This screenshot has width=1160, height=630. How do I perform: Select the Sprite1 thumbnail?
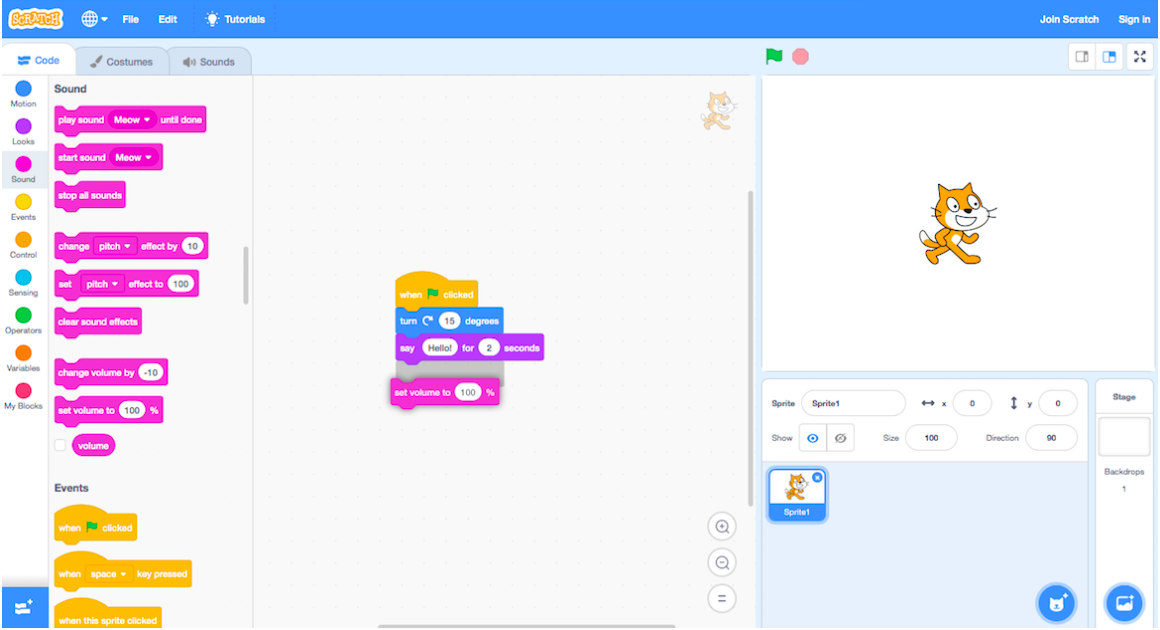[x=797, y=495]
